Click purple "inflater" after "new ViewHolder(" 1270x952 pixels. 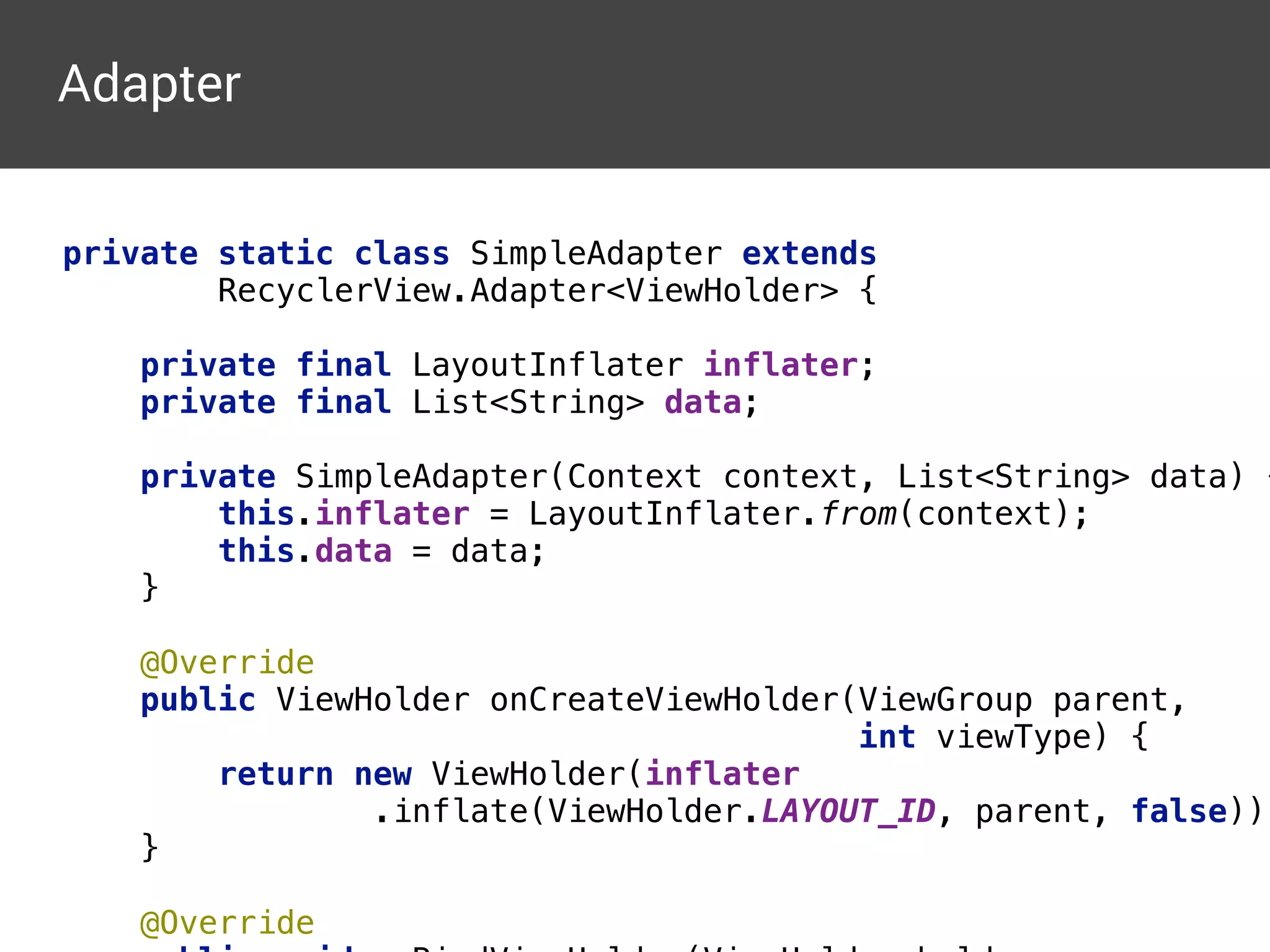(722, 774)
